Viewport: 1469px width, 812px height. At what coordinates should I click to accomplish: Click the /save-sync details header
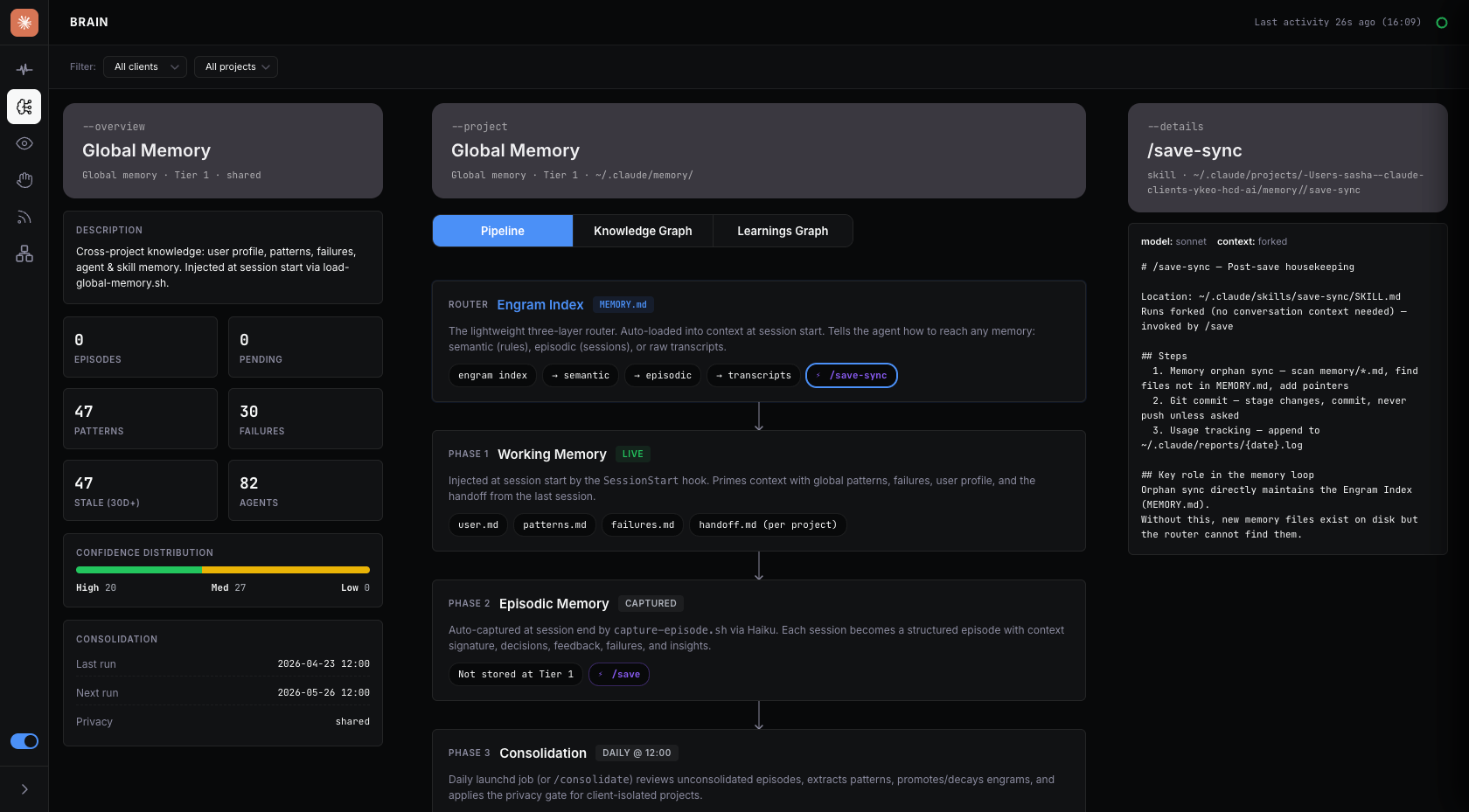pos(1288,157)
